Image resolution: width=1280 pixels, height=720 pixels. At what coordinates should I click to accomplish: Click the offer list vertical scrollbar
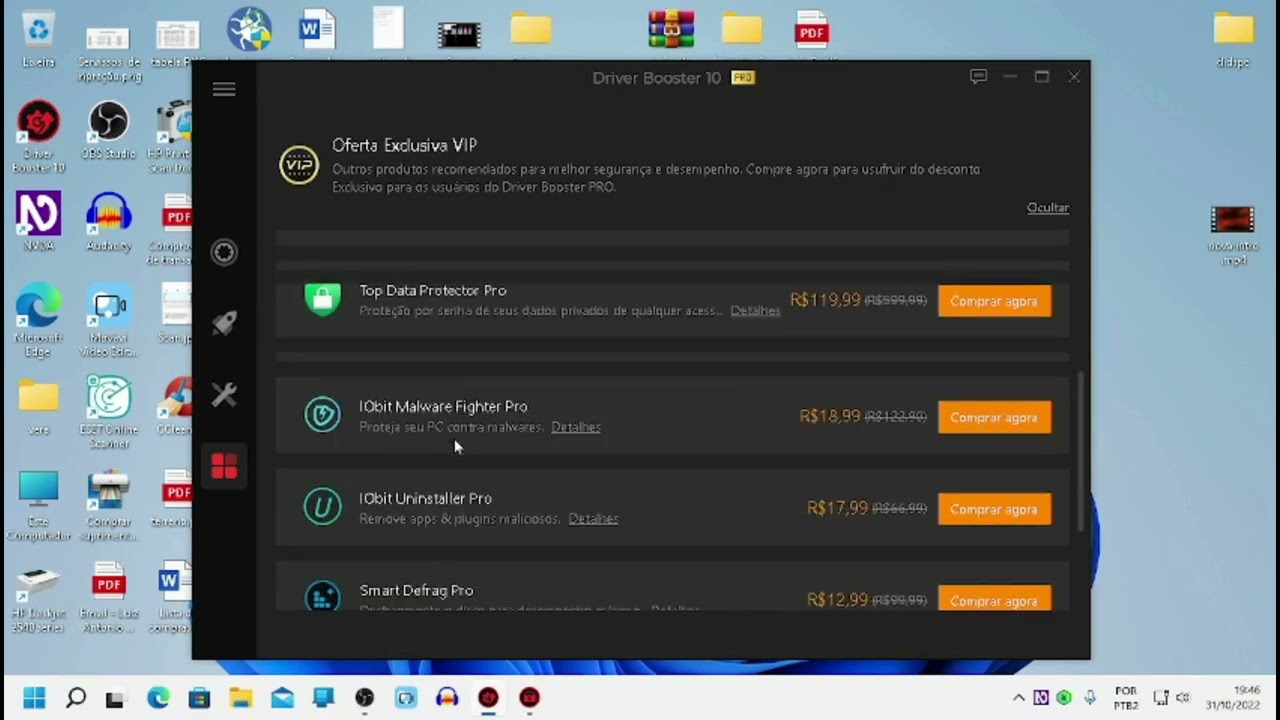(x=1080, y=452)
